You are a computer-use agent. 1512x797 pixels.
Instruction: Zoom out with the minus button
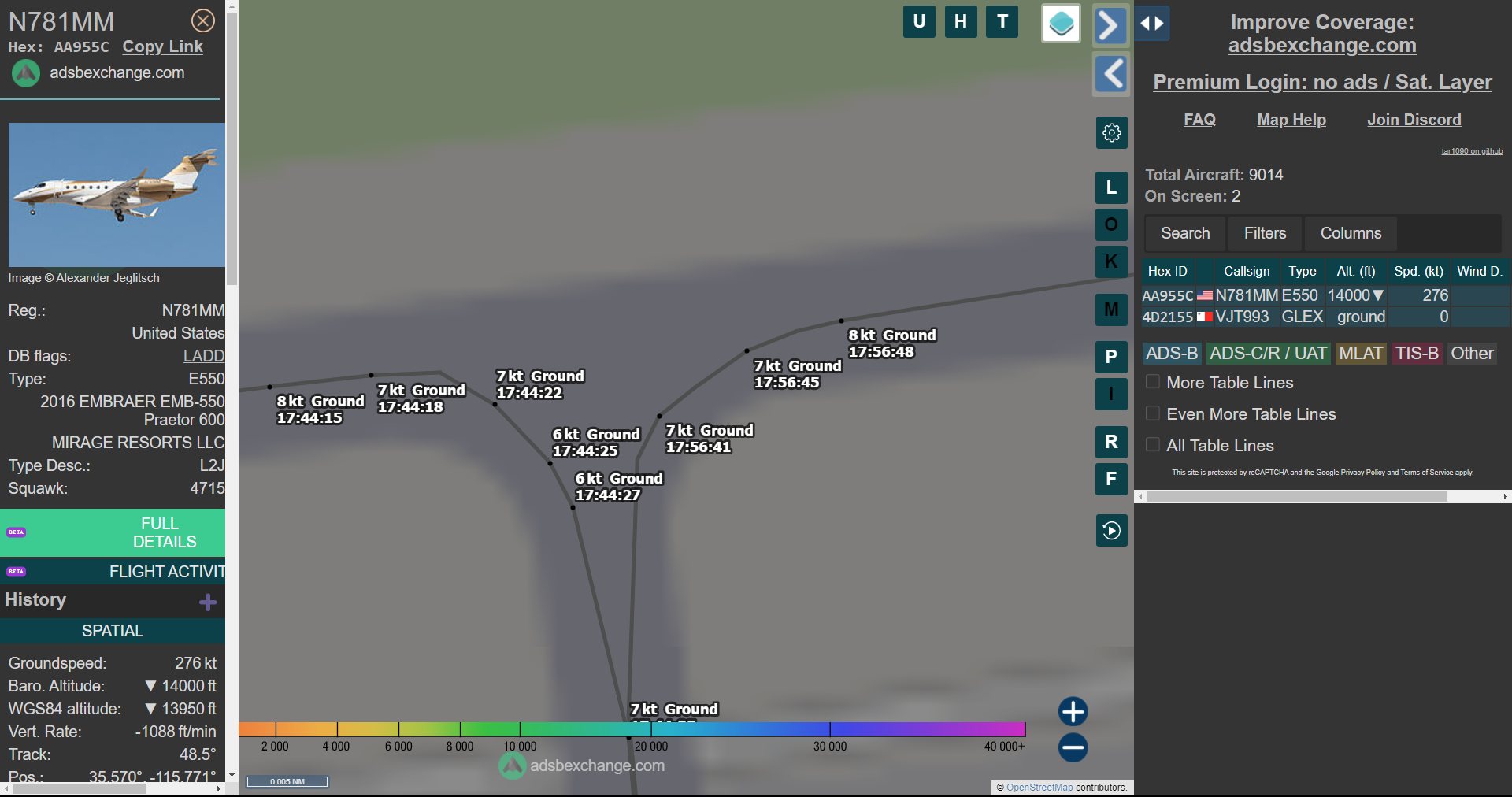click(x=1073, y=747)
